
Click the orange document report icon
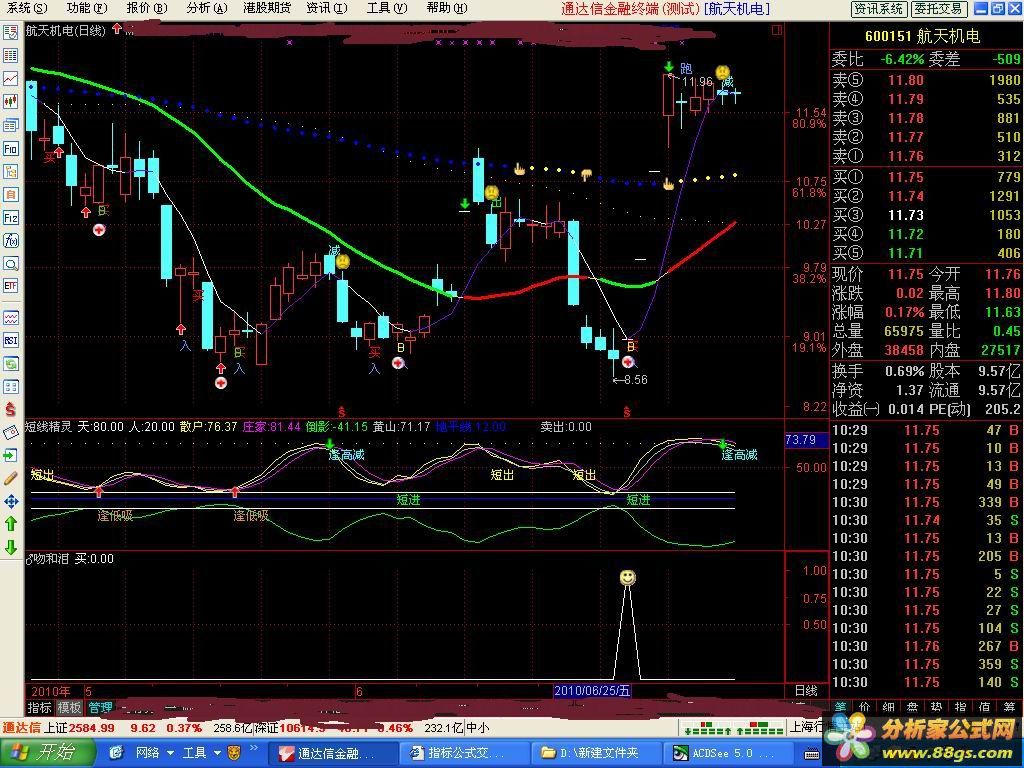pos(10,195)
